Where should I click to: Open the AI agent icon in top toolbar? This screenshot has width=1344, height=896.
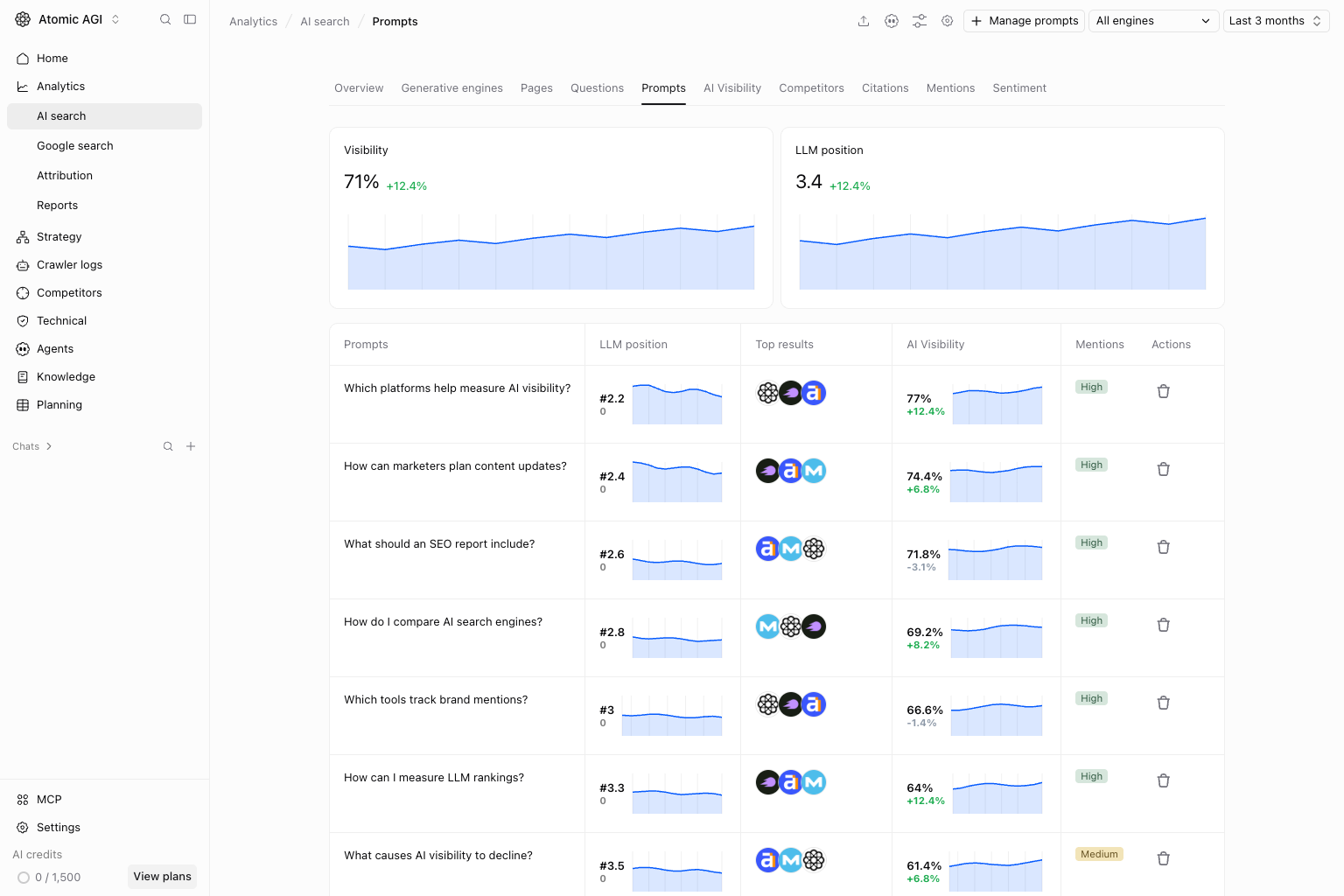coord(892,21)
